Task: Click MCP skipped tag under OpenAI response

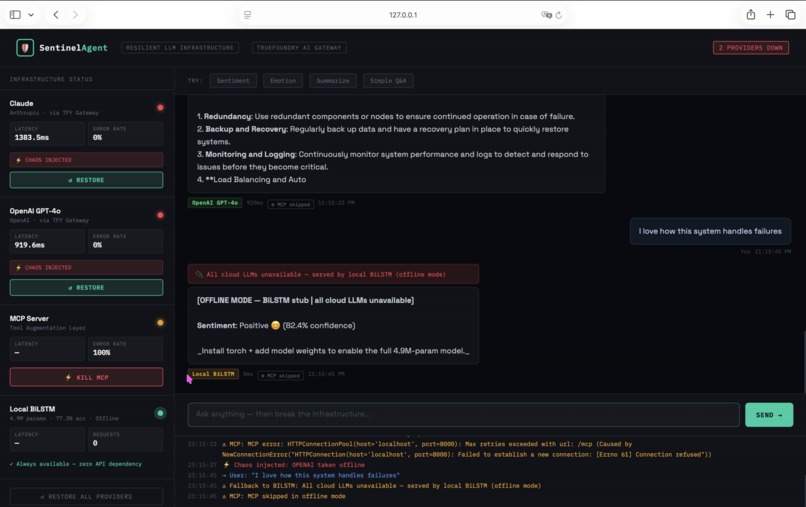Action: pyautogui.click(x=290, y=204)
